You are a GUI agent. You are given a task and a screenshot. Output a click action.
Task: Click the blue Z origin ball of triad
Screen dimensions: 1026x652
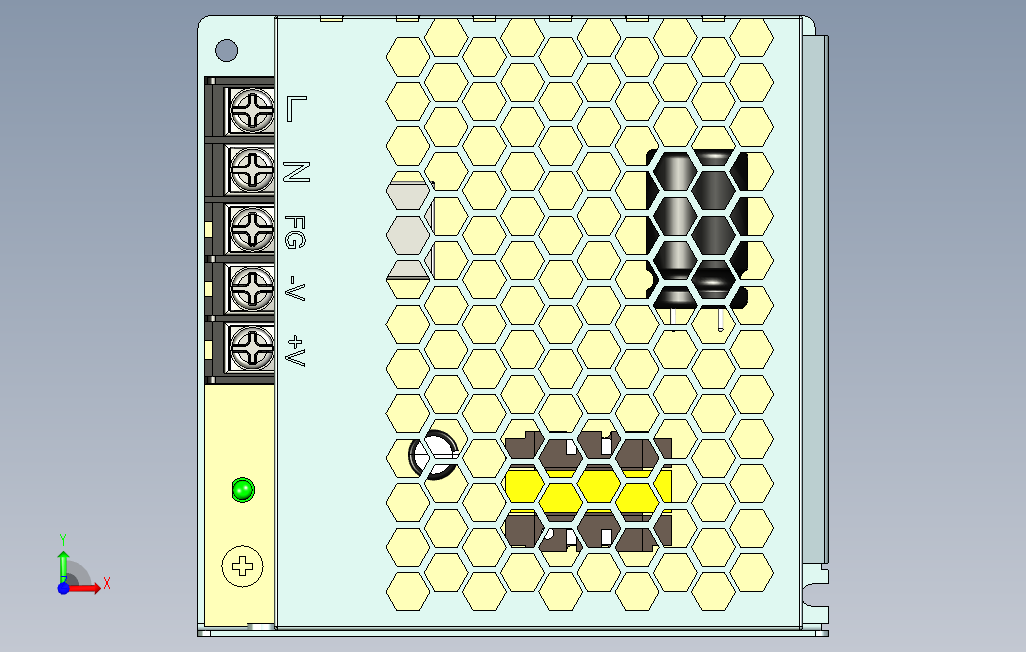point(63,588)
